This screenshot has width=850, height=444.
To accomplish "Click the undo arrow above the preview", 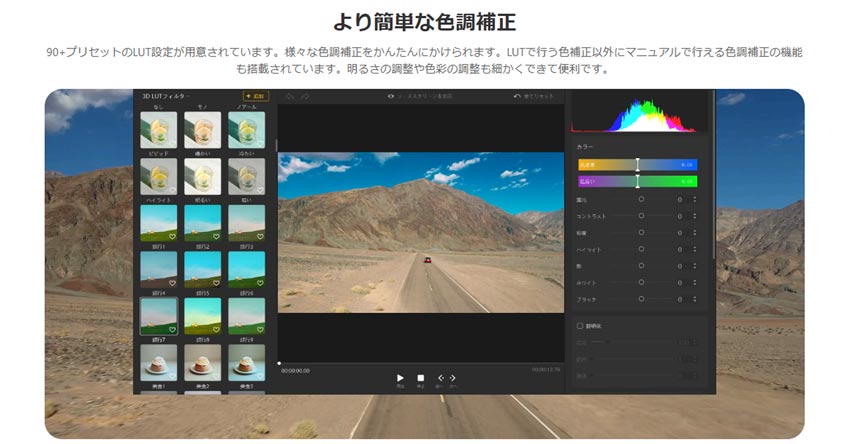I will [290, 96].
